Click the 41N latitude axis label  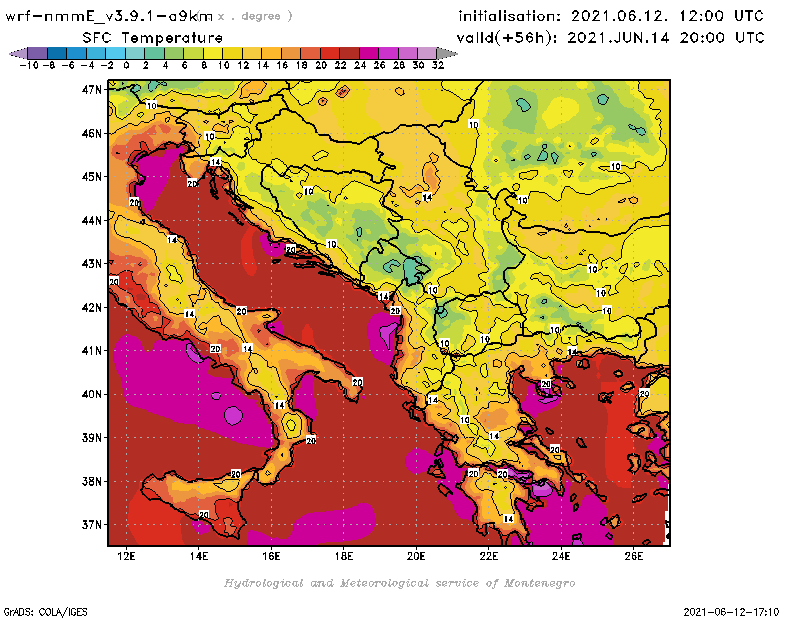(x=92, y=351)
